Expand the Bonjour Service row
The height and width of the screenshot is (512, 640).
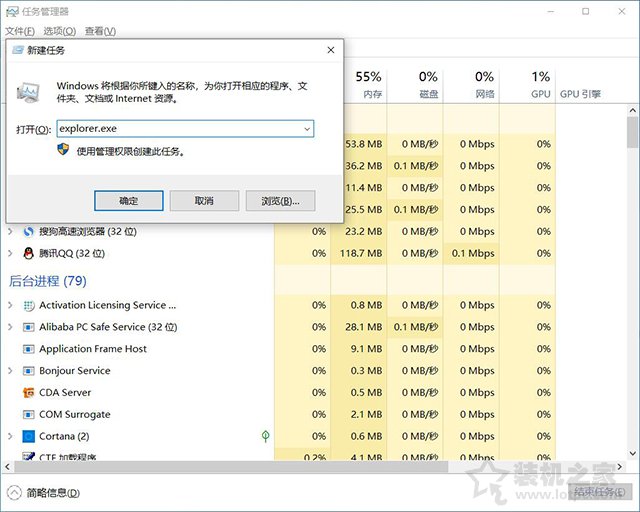(10, 371)
